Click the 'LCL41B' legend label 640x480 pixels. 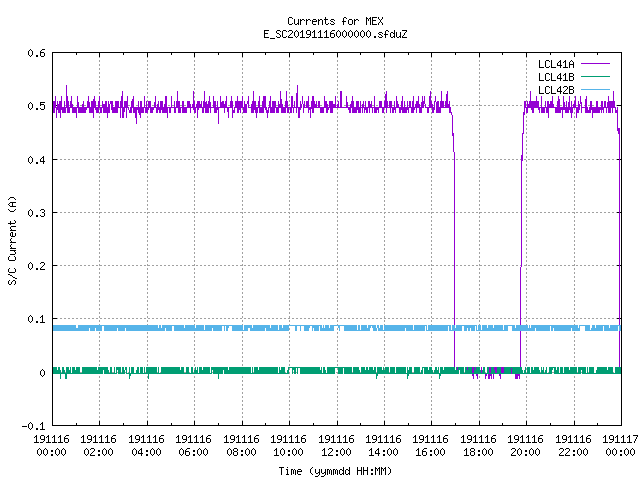[x=556, y=77]
